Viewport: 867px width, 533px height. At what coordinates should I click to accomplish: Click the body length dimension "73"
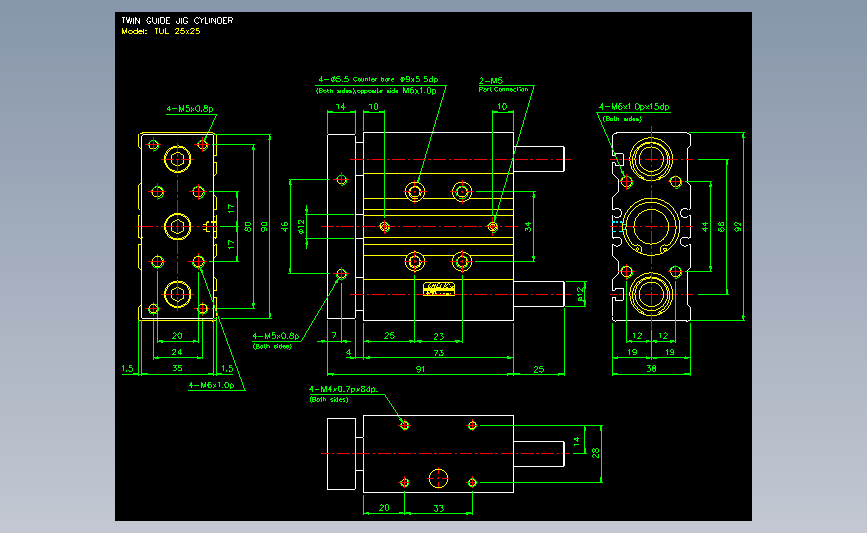tap(438, 353)
